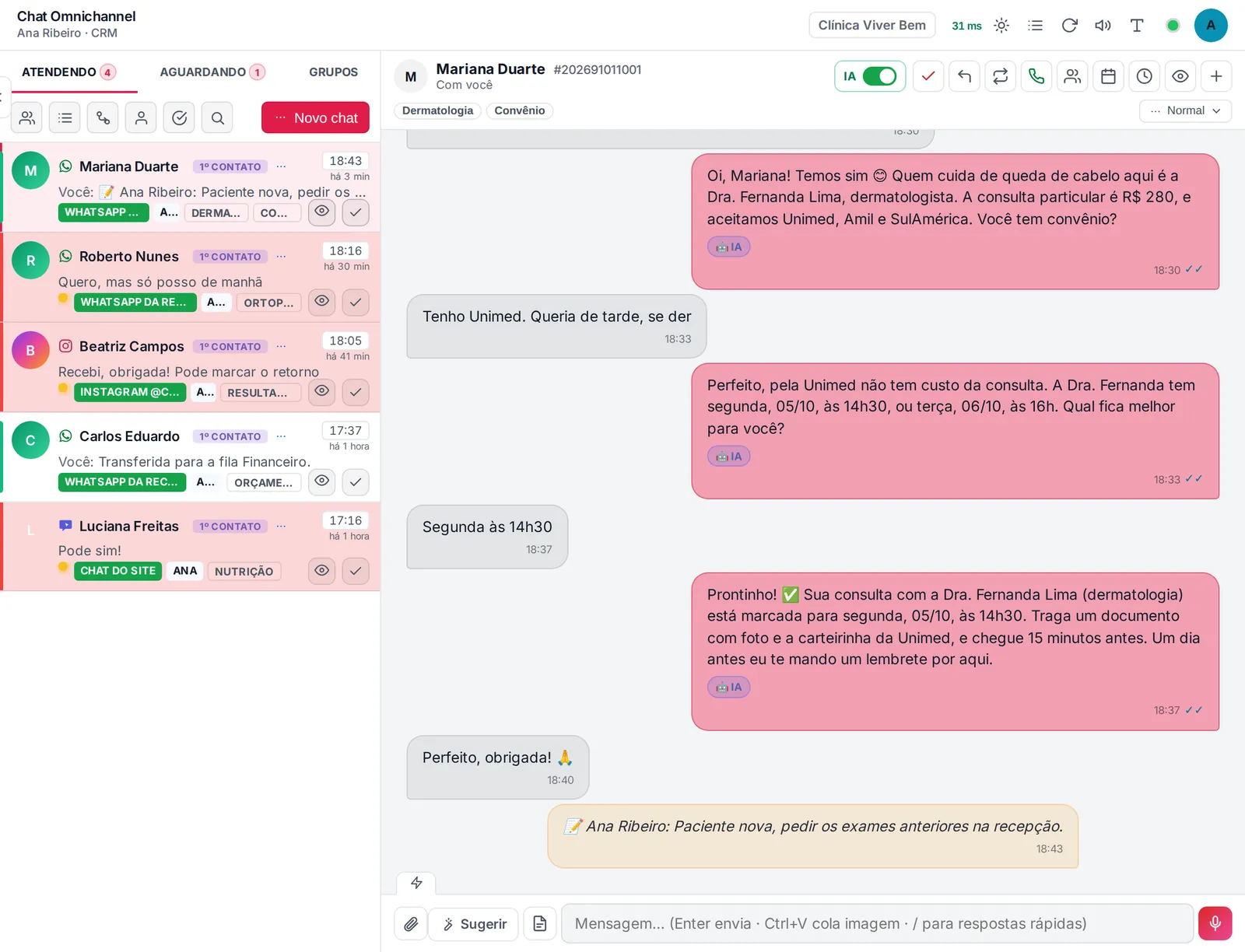Start a call with the green phone icon
The image size is (1245, 952).
(1036, 76)
